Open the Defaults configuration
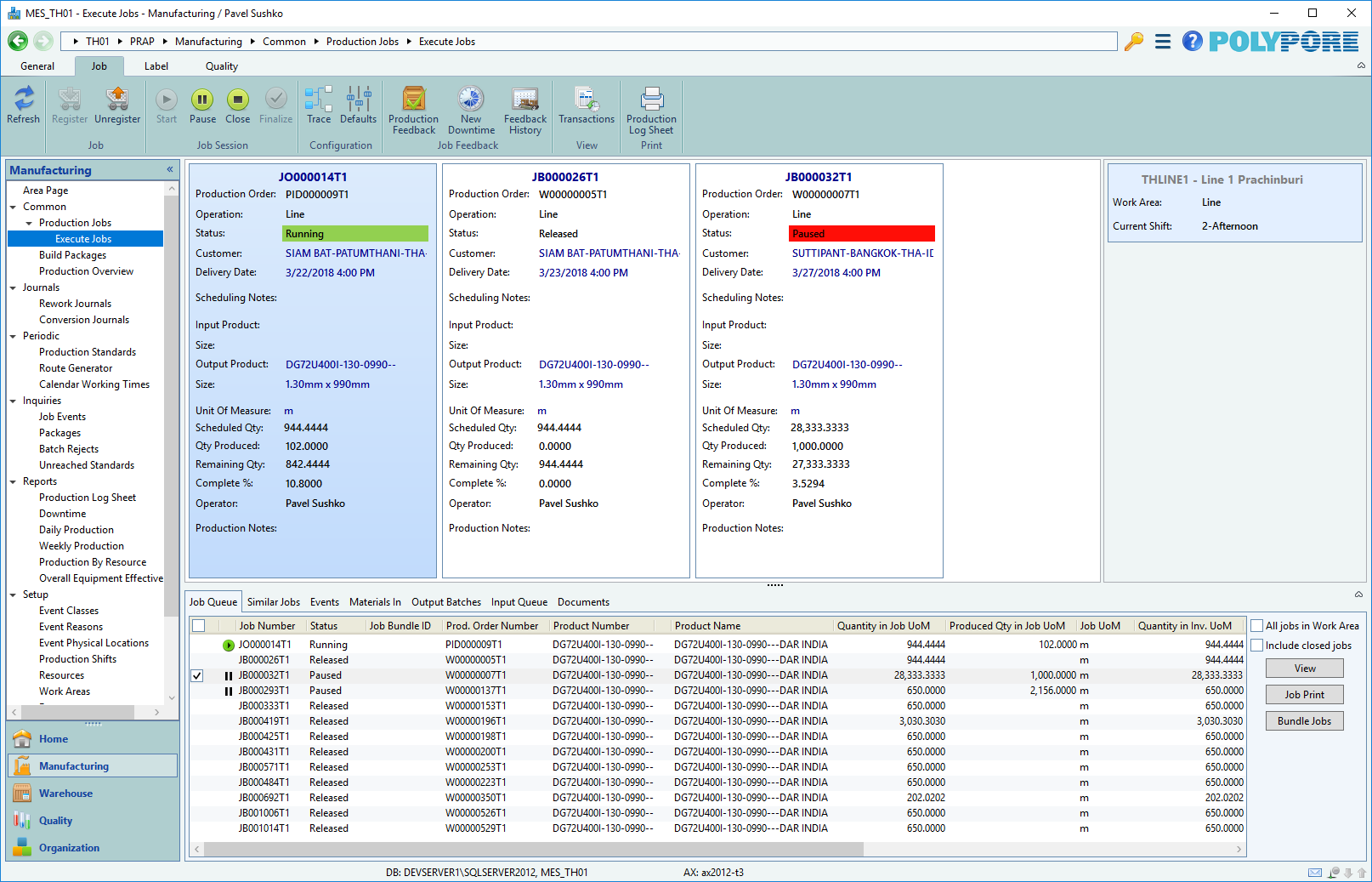The height and width of the screenshot is (882, 1372). (x=358, y=105)
